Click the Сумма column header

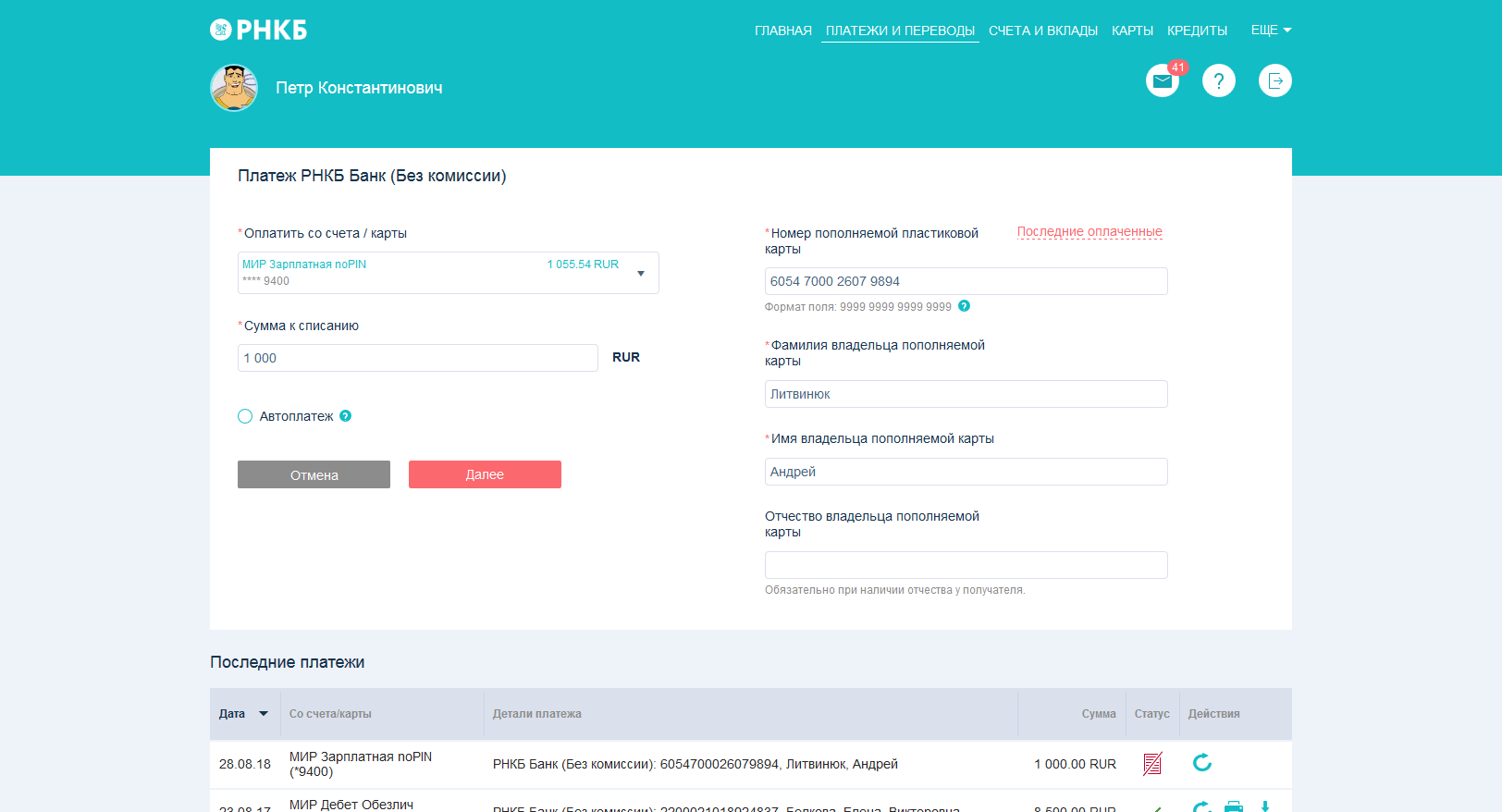point(1099,714)
